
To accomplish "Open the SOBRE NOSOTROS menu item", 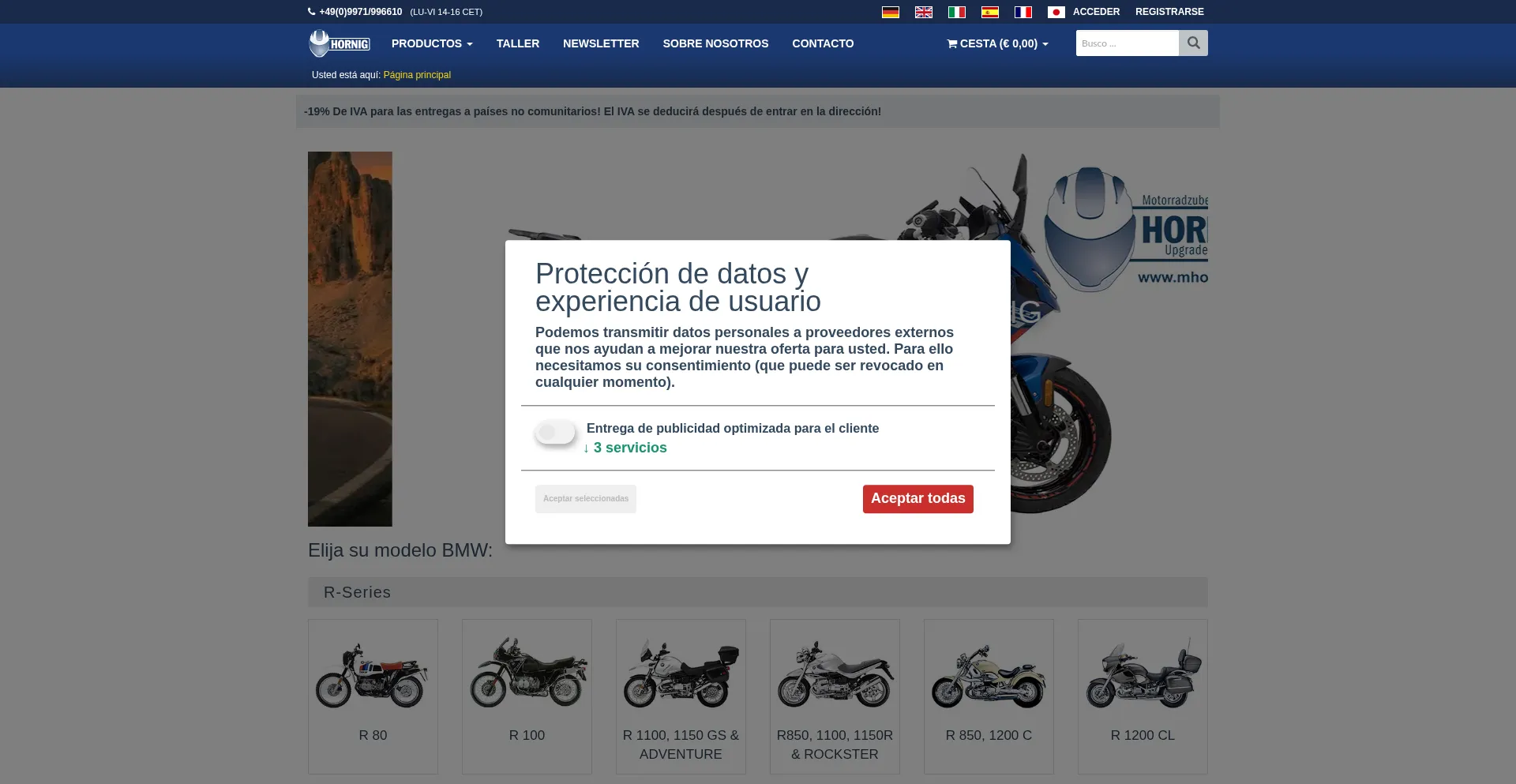I will (x=715, y=43).
